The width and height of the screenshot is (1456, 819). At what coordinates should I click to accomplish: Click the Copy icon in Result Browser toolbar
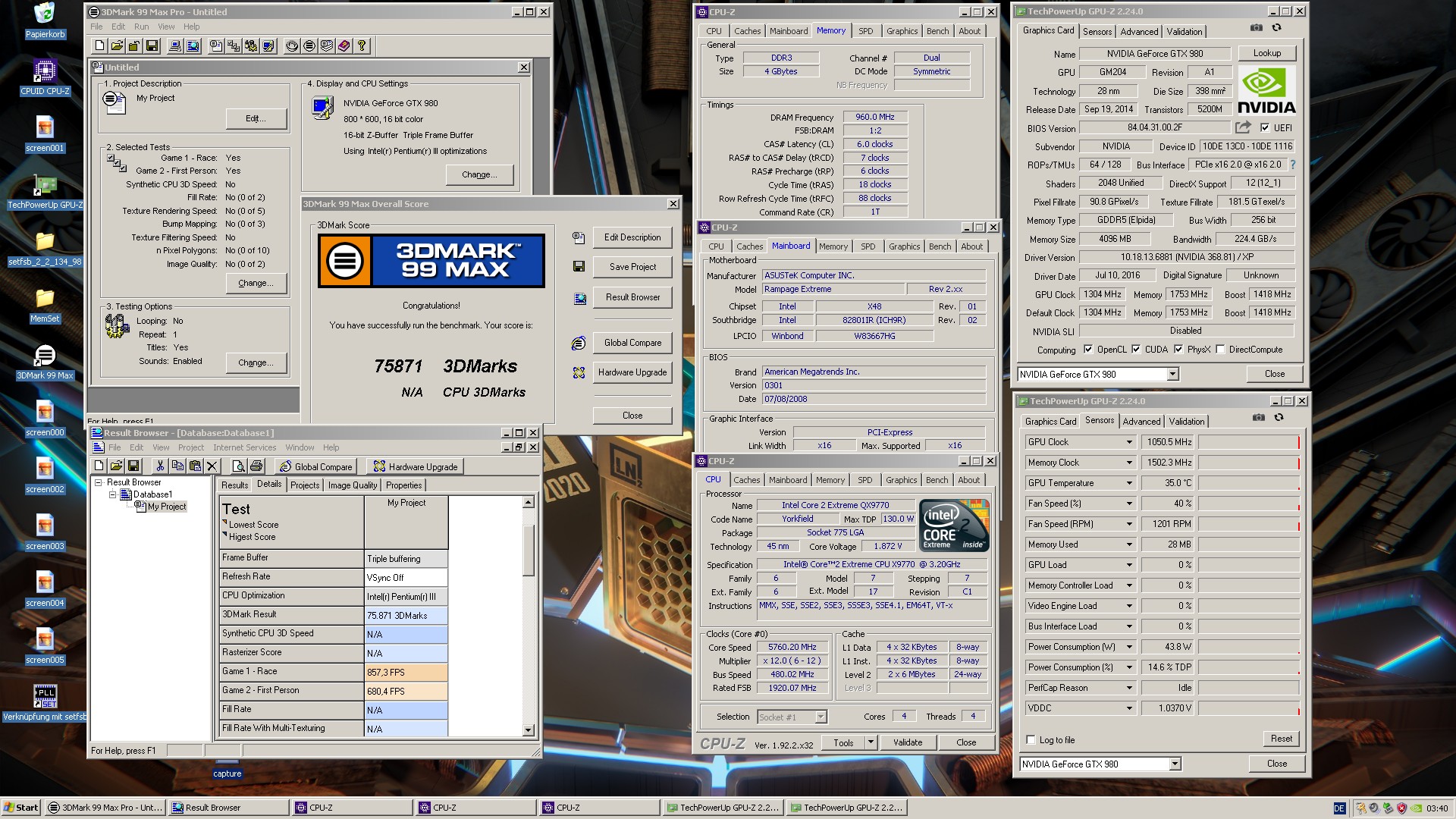[x=177, y=466]
